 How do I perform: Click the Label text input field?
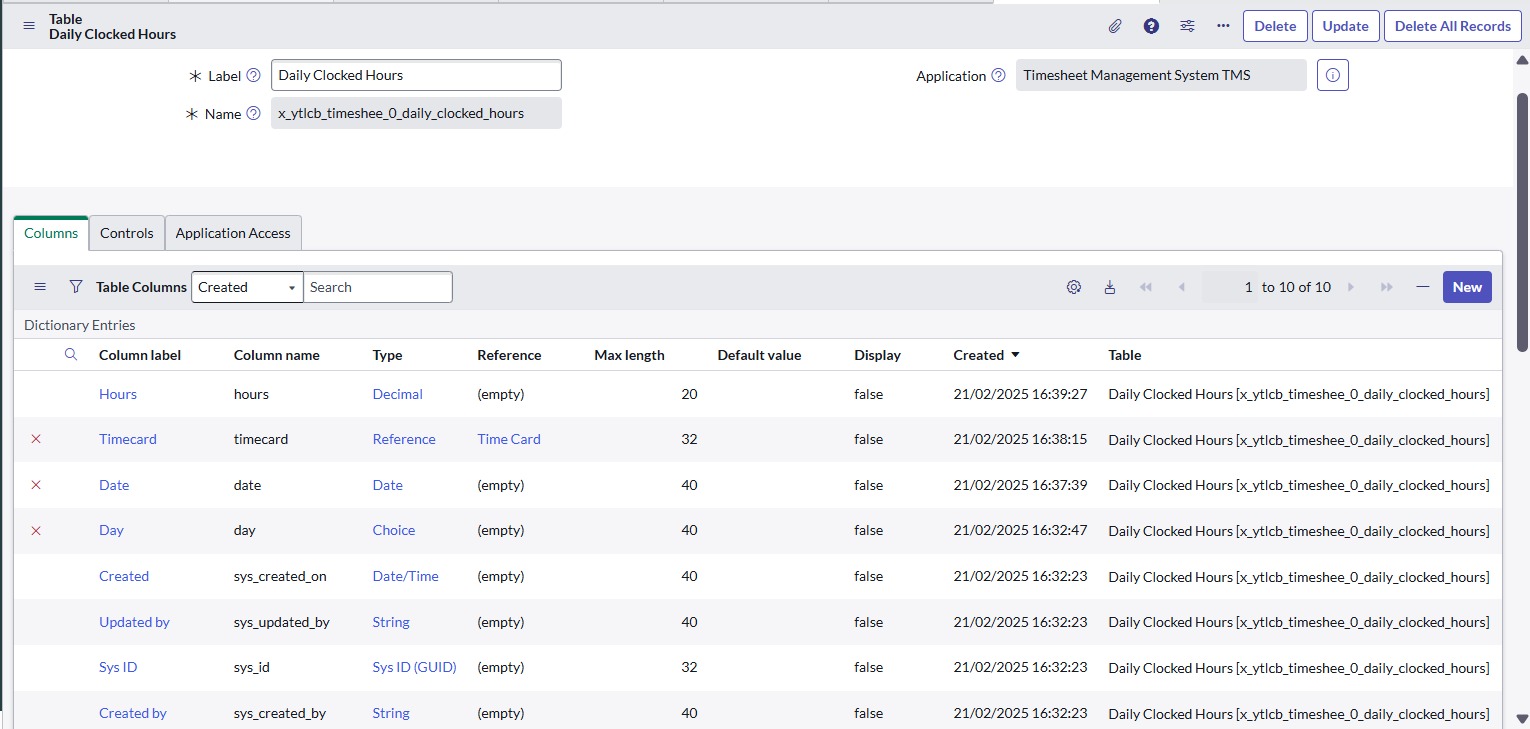click(416, 75)
